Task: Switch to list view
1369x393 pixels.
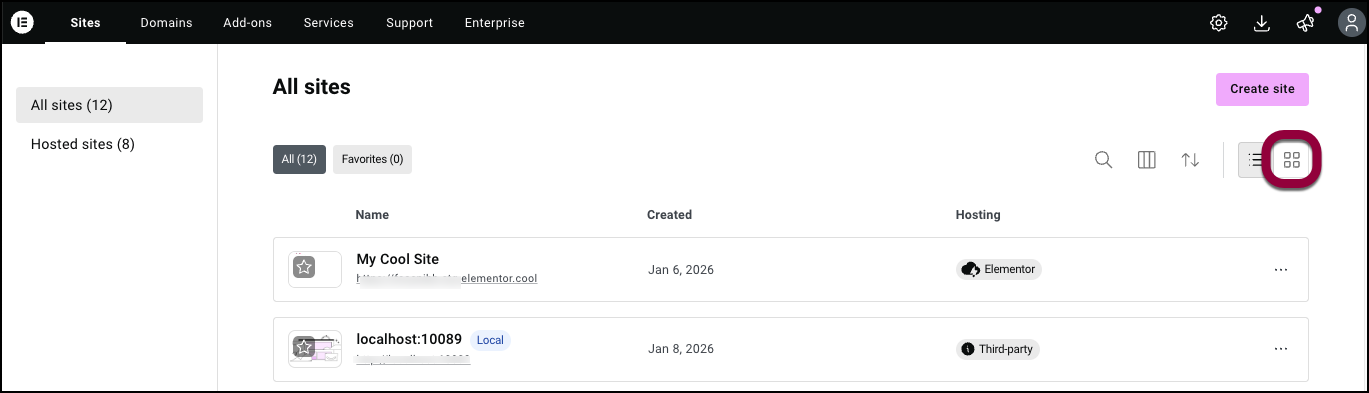Action: pyautogui.click(x=1254, y=160)
